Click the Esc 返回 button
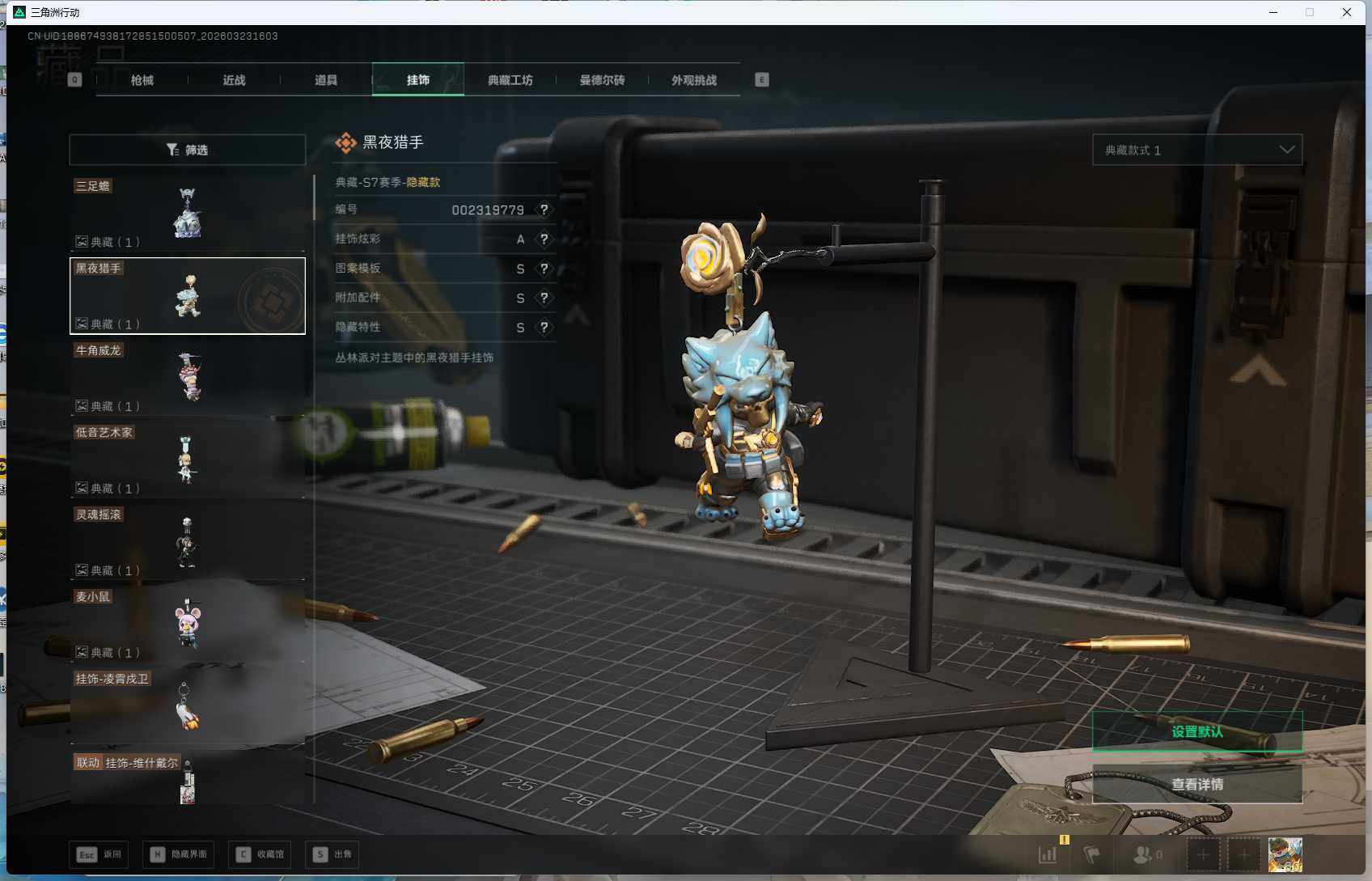This screenshot has height=881, width=1372. [x=99, y=854]
